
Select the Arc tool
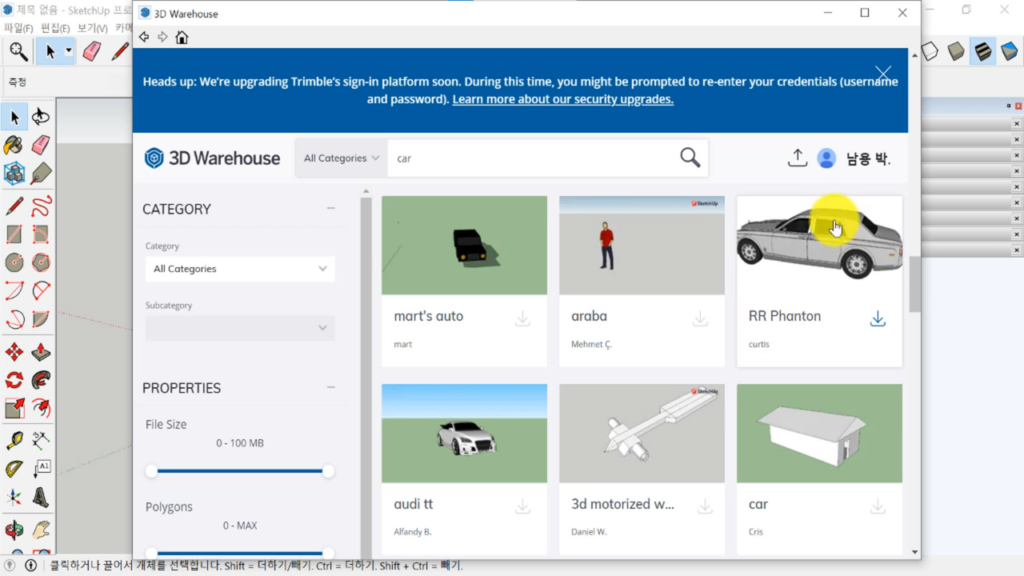(x=14, y=291)
